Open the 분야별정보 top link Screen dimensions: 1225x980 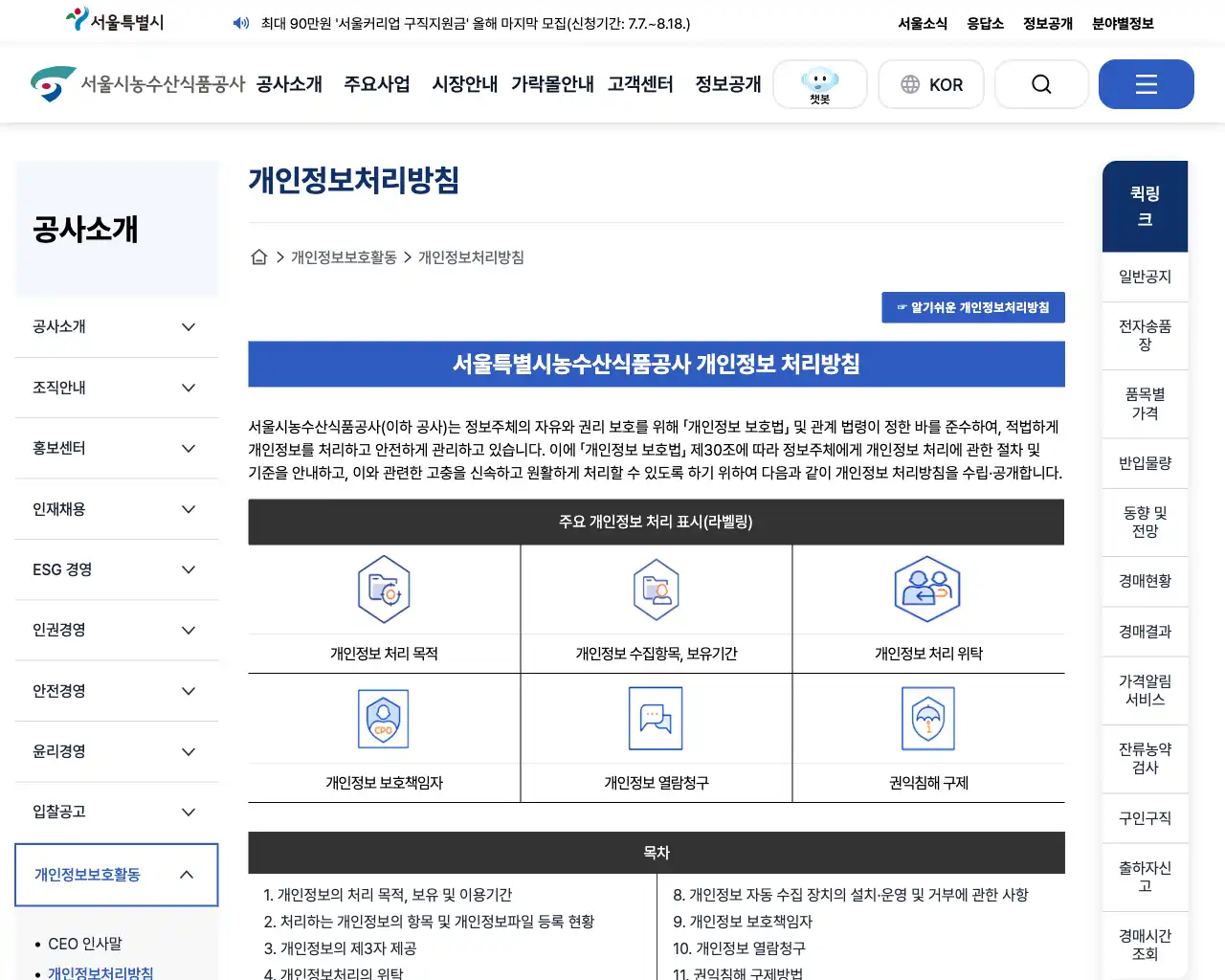(x=1123, y=24)
